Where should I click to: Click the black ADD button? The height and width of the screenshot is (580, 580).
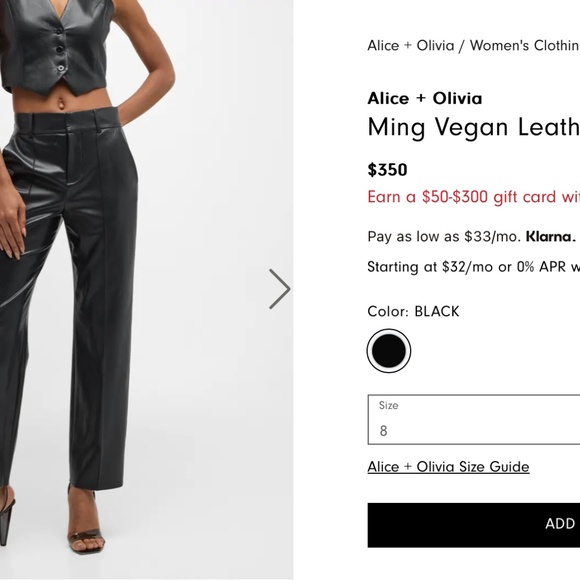pos(474,525)
